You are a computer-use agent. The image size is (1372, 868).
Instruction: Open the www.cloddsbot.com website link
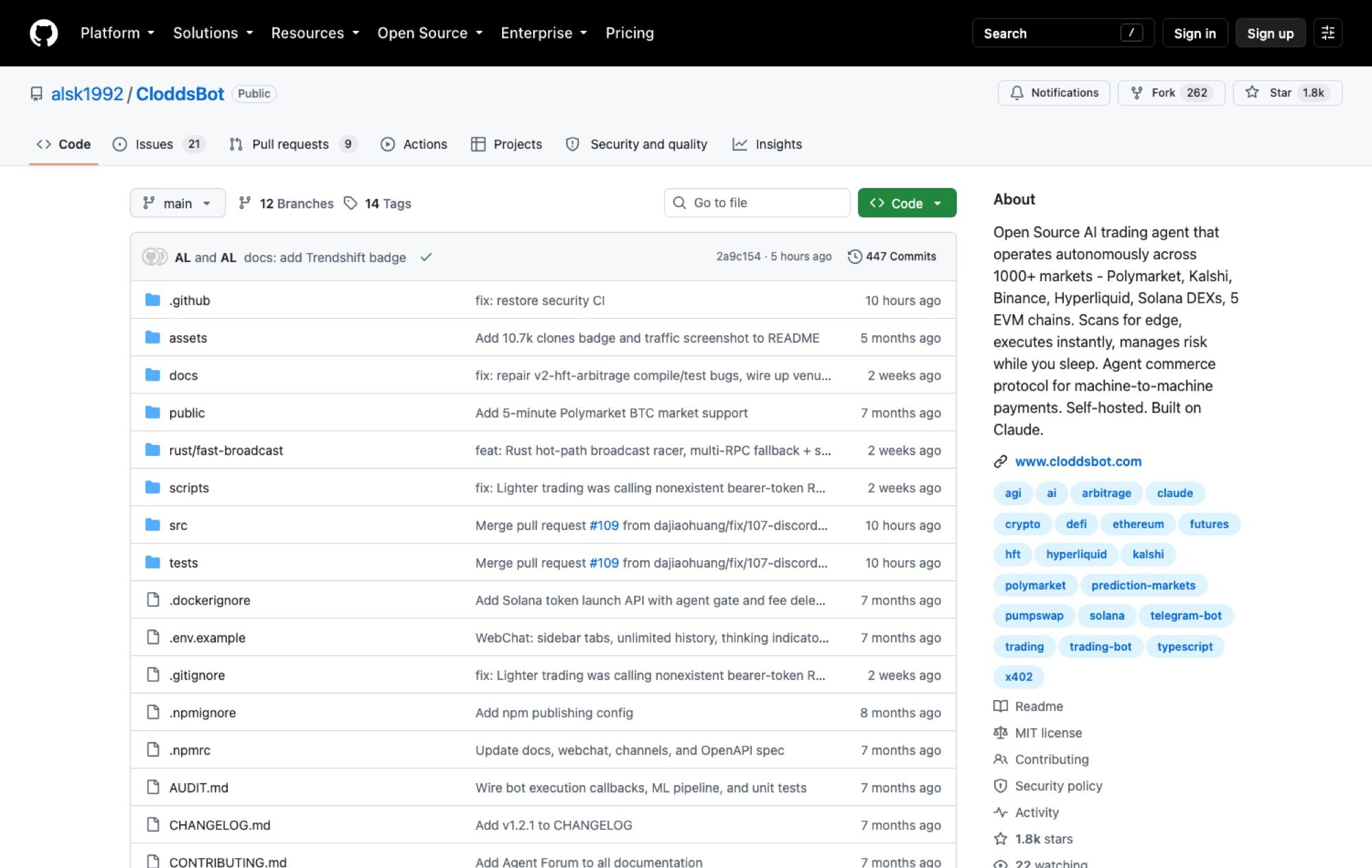click(x=1078, y=461)
